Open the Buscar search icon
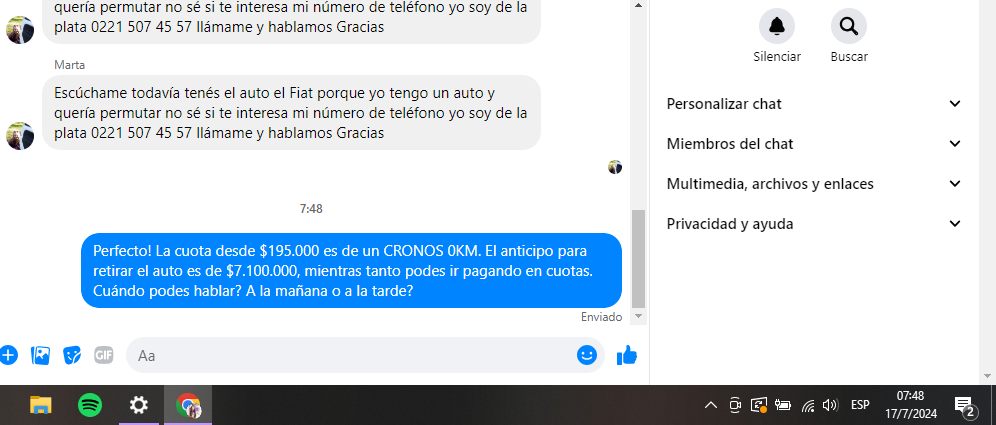 (x=849, y=26)
